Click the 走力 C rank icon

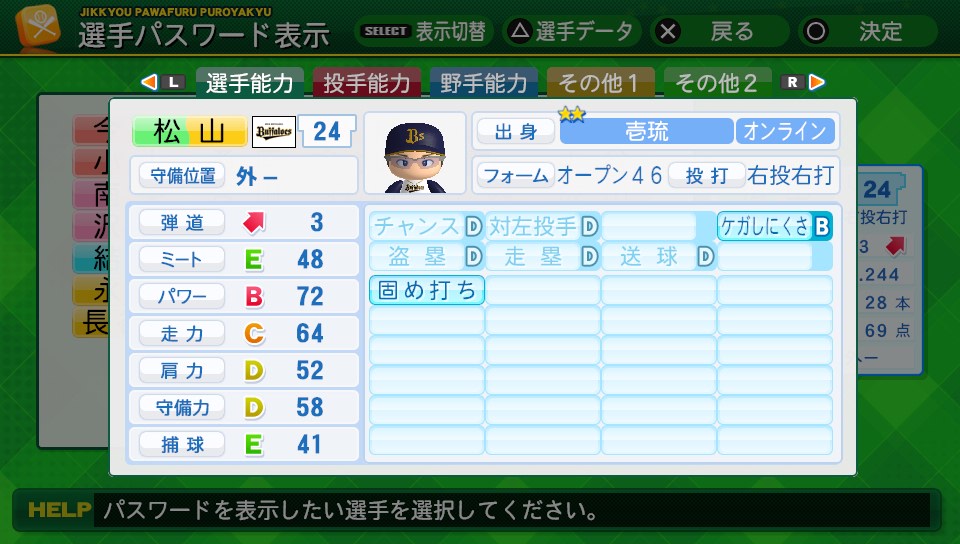(x=254, y=333)
